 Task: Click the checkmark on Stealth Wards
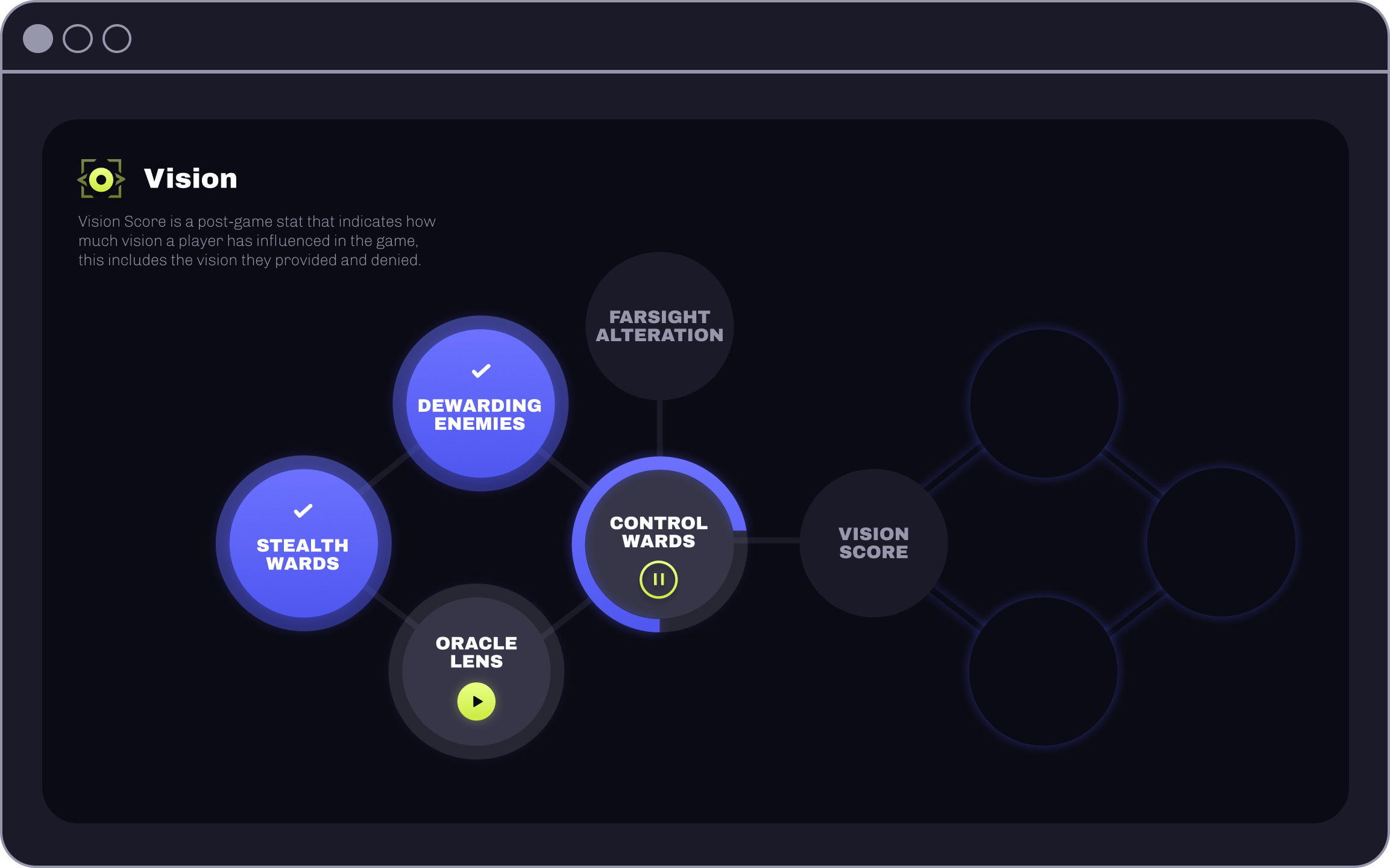(x=303, y=511)
